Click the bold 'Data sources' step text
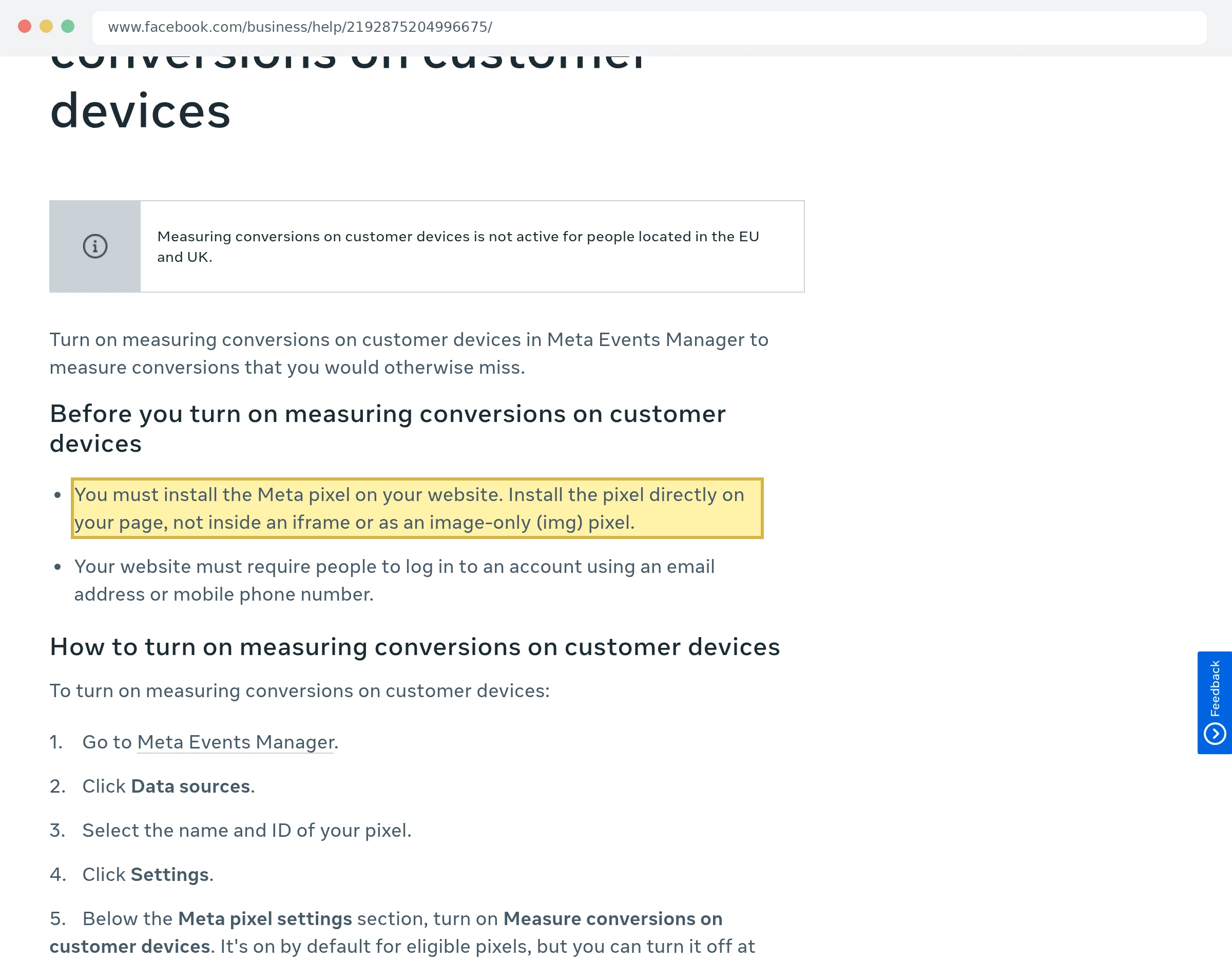 point(190,785)
